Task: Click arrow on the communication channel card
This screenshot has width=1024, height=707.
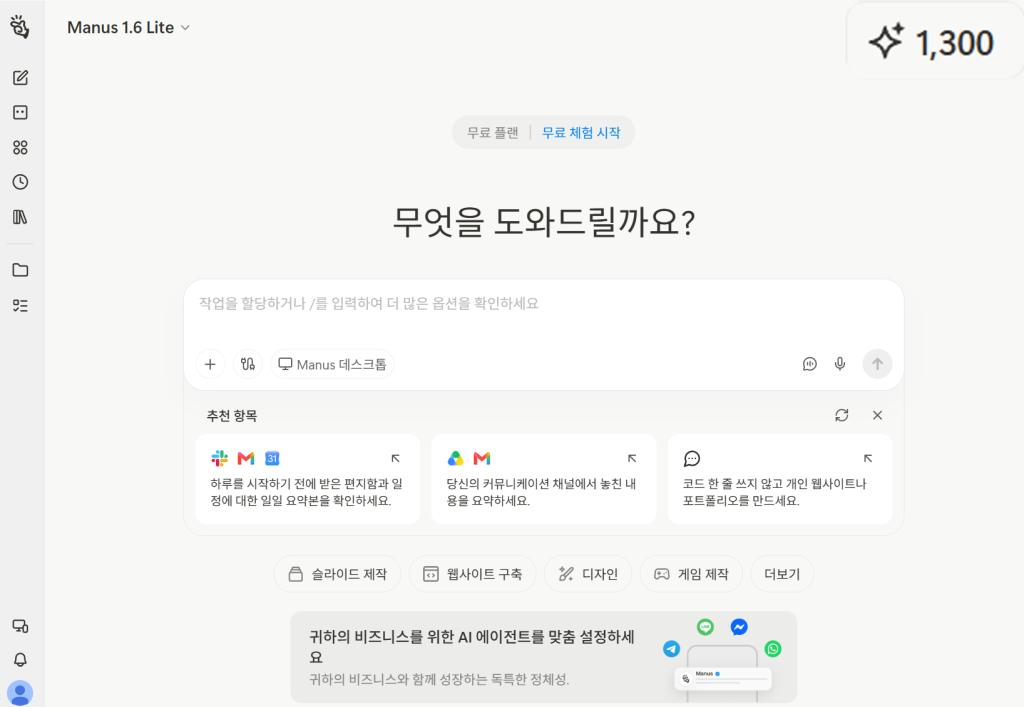Action: coord(632,458)
